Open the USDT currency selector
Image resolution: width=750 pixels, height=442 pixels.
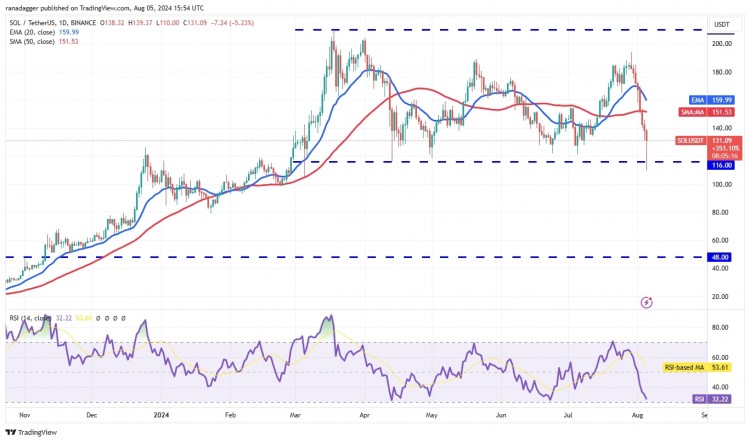(x=721, y=24)
